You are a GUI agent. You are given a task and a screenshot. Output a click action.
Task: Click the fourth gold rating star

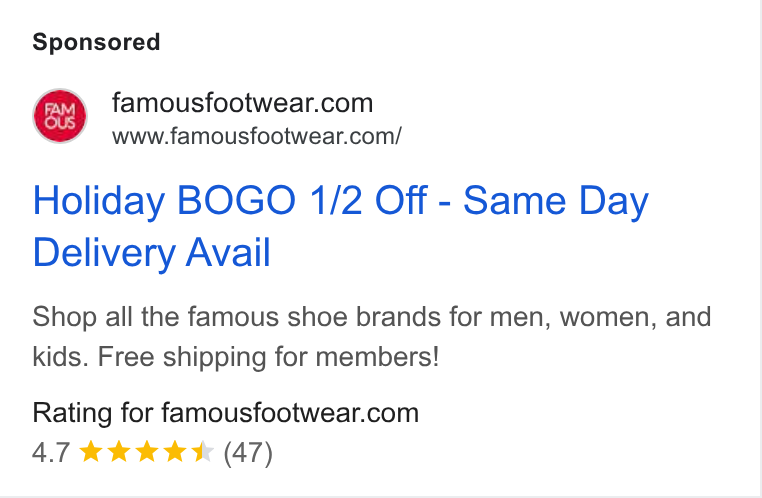174,451
